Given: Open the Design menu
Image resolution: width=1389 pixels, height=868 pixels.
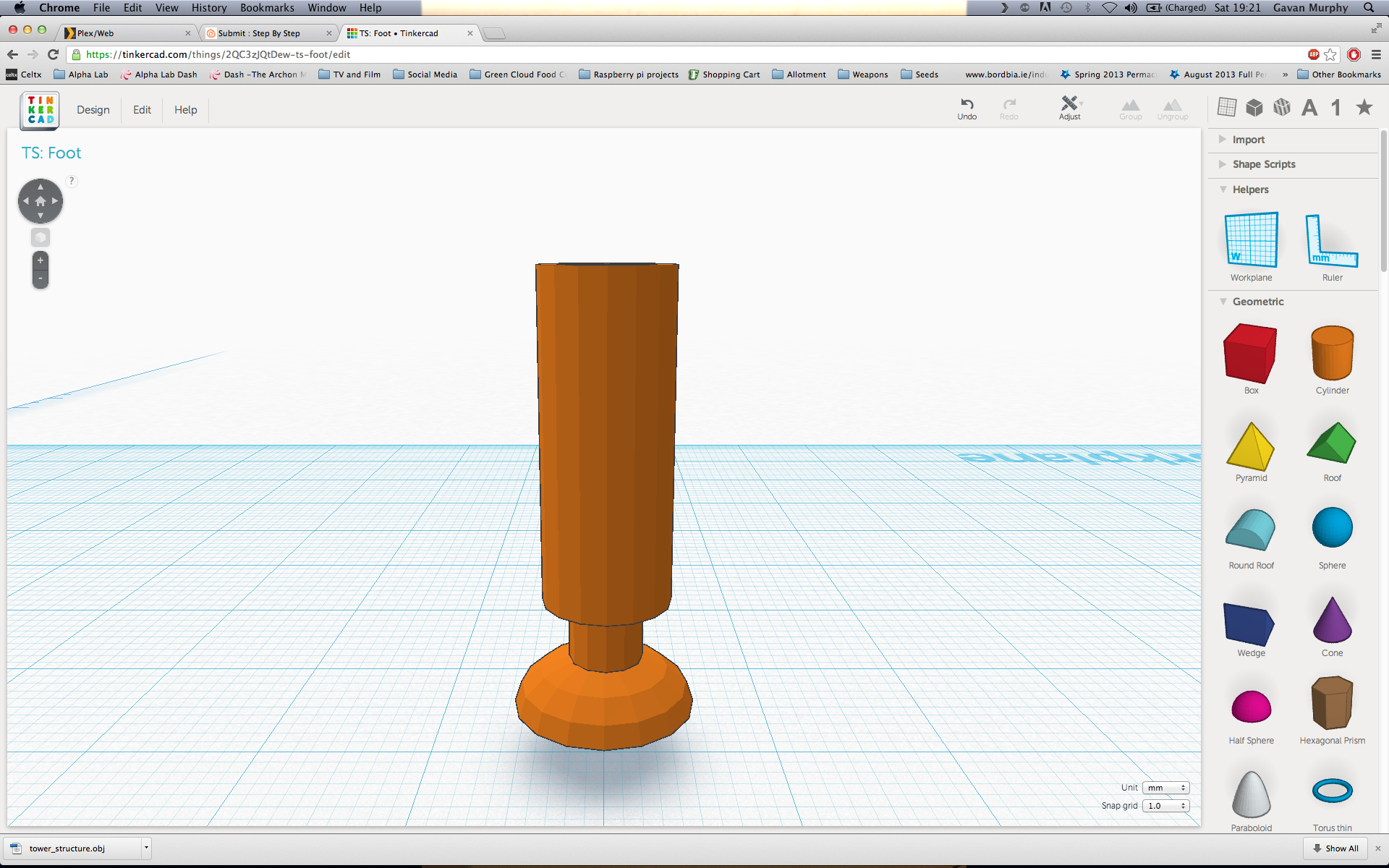Looking at the screenshot, I should point(93,110).
